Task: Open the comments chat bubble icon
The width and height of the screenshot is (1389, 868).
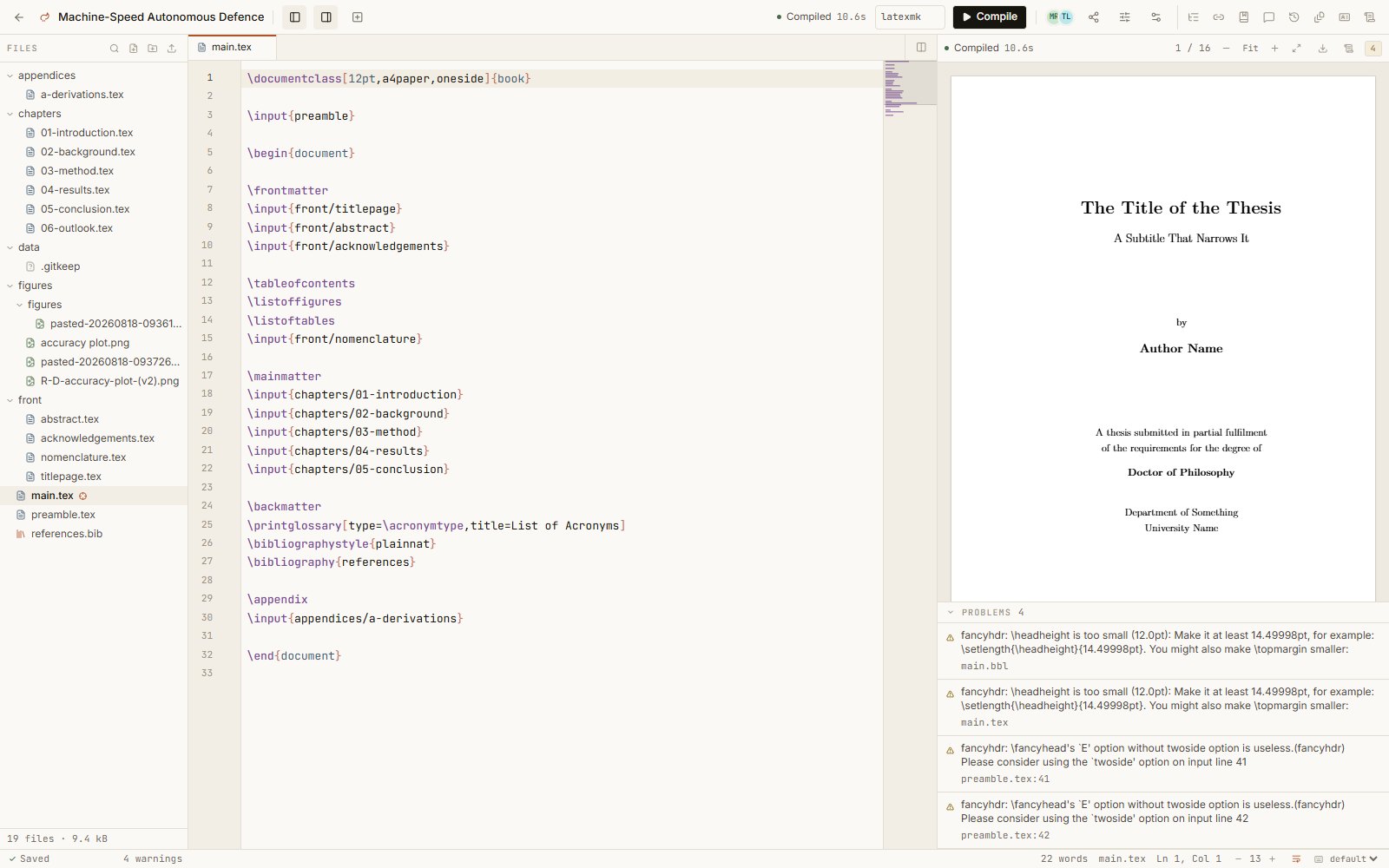Action: coord(1268,16)
